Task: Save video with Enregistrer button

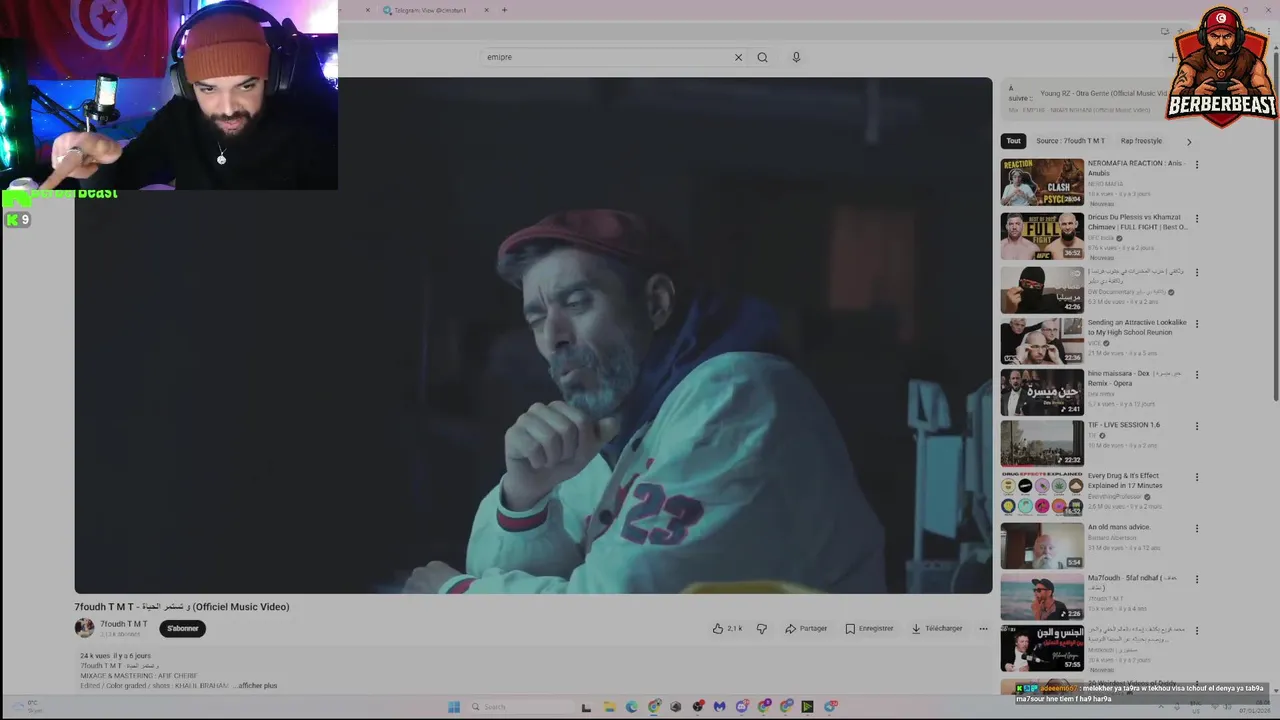Action: (x=869, y=628)
